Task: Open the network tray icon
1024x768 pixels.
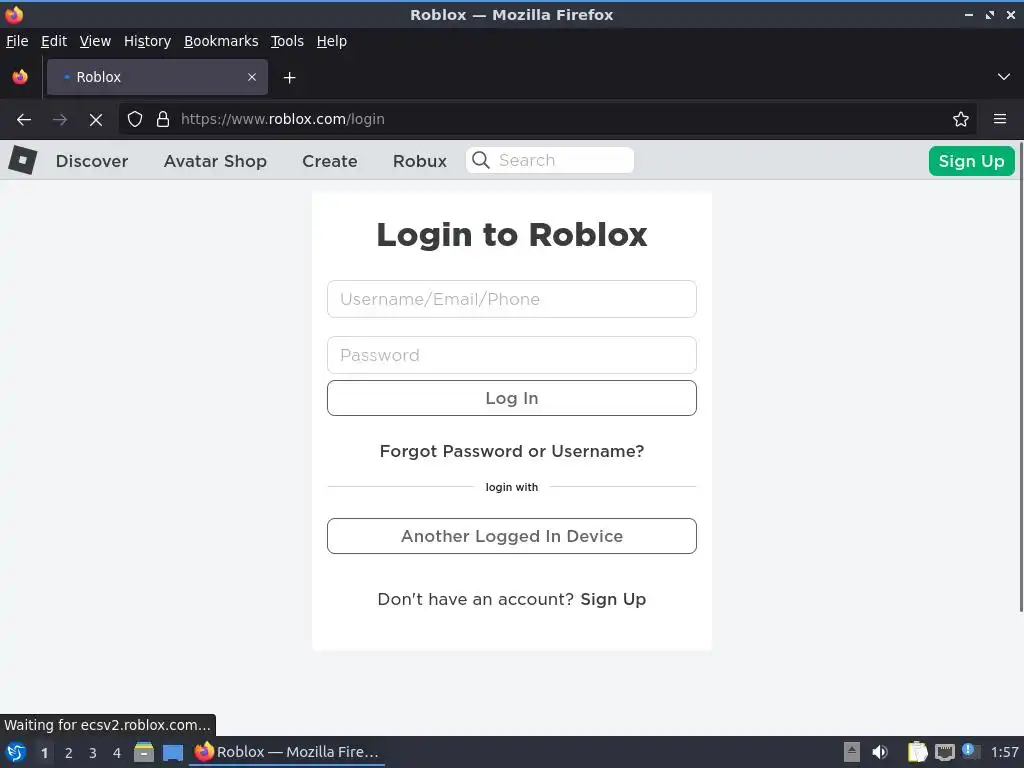Action: 944,752
